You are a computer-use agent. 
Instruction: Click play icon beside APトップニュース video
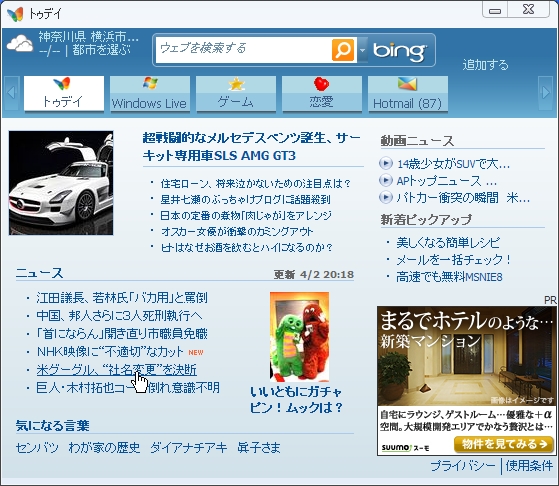pos(386,180)
